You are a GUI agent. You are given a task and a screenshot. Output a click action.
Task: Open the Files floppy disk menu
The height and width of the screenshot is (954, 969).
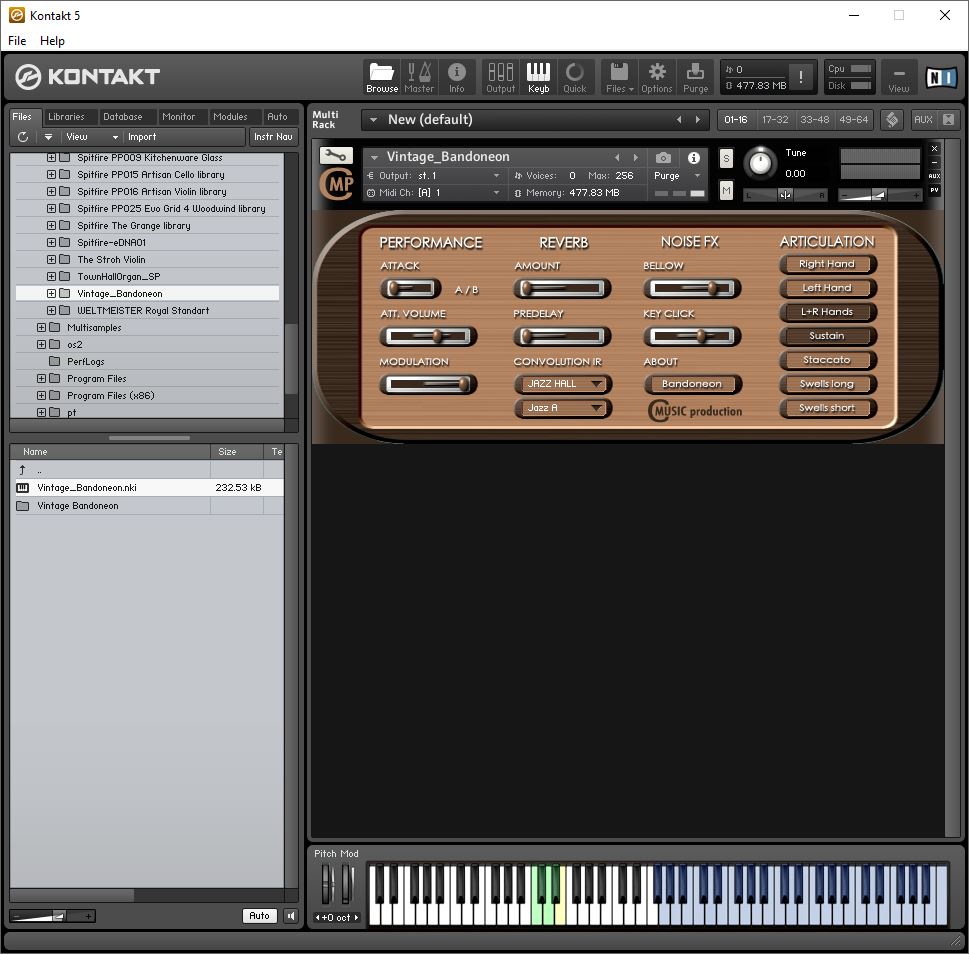(x=619, y=77)
